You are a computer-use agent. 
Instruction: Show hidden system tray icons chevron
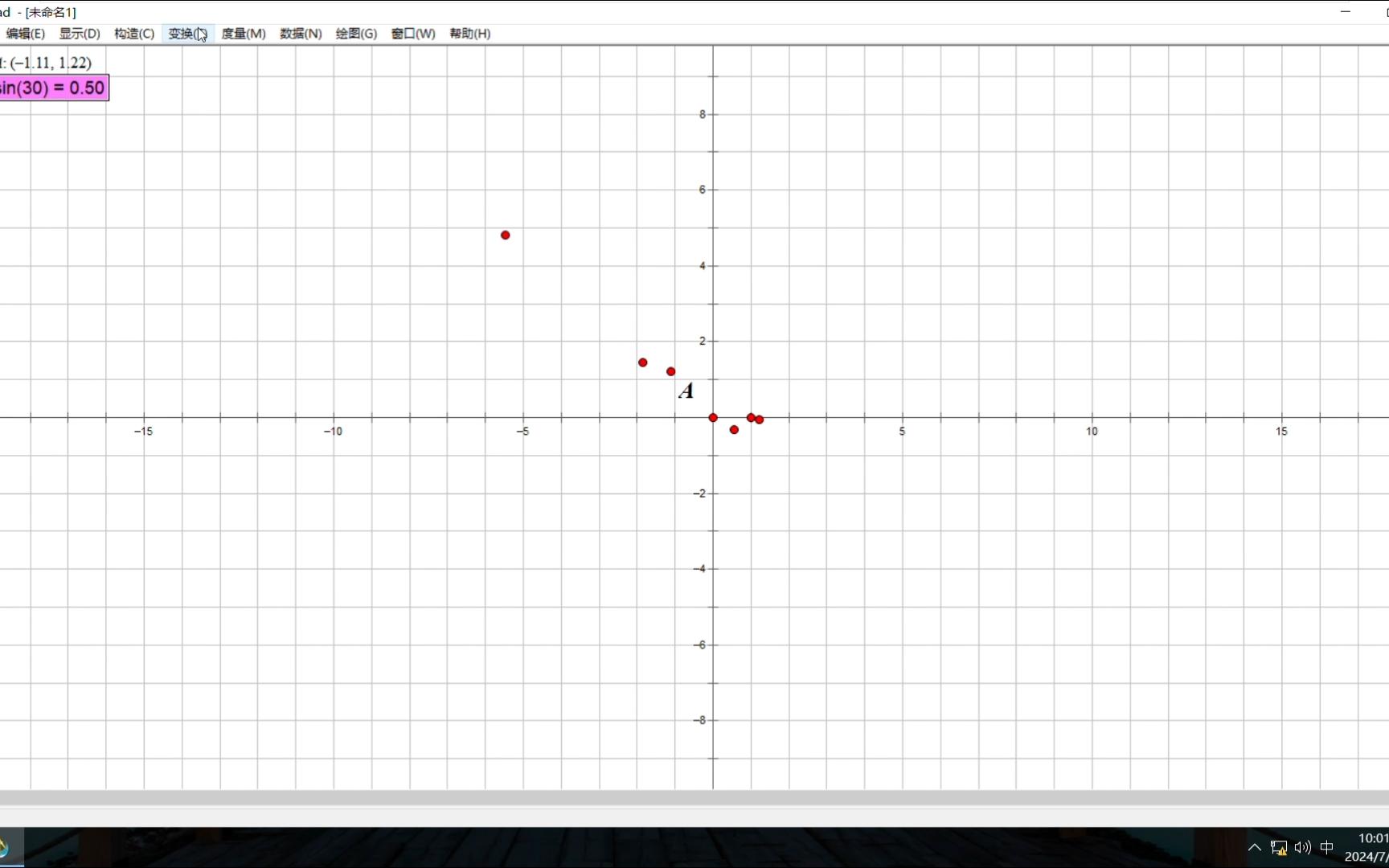pyautogui.click(x=1254, y=848)
